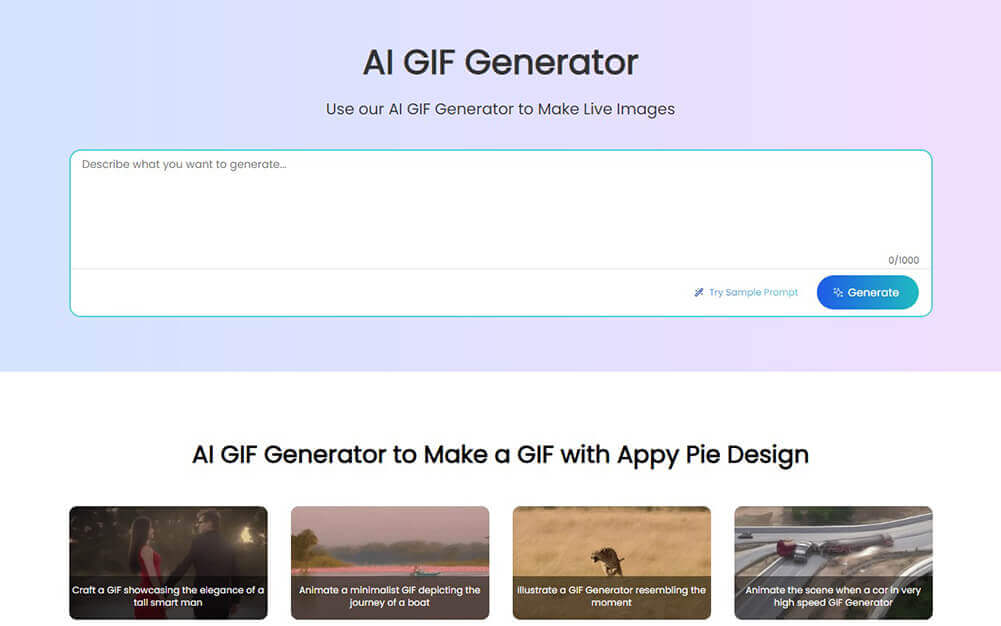Click the sparkle icon inside the Generate button
The width and height of the screenshot is (1001, 626).
(838, 293)
